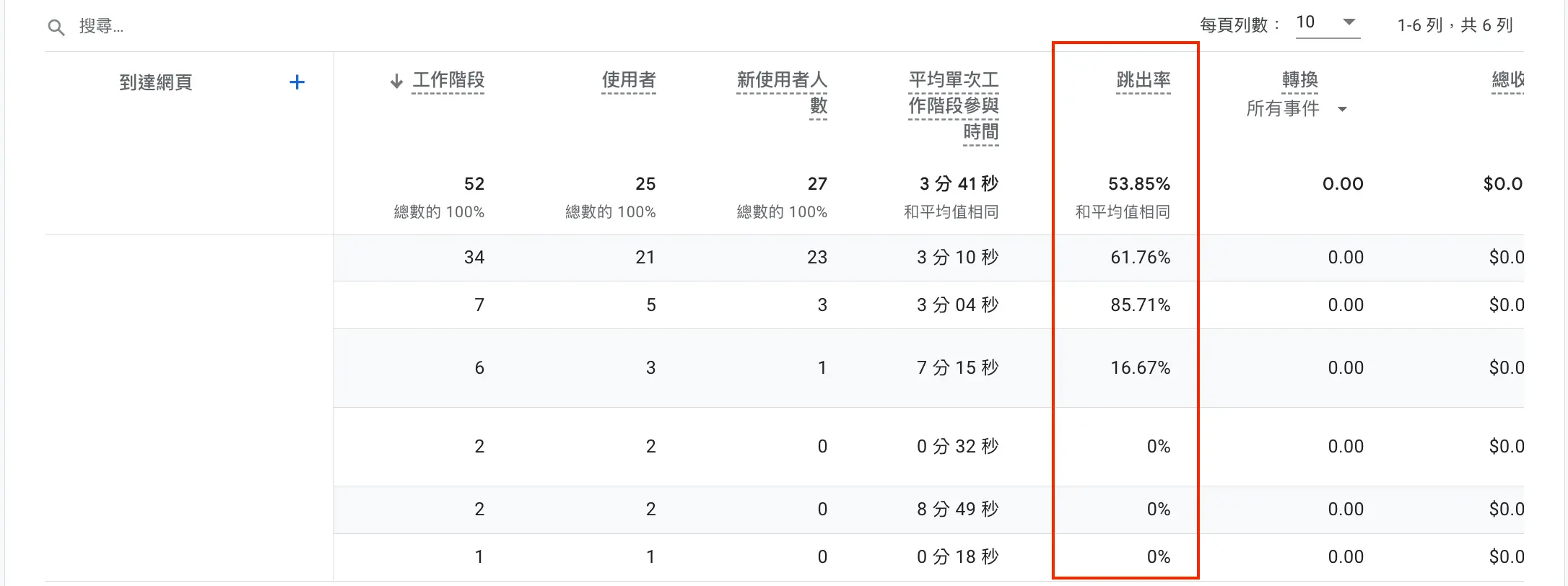Click the 總收 revenue column header

[x=1508, y=80]
